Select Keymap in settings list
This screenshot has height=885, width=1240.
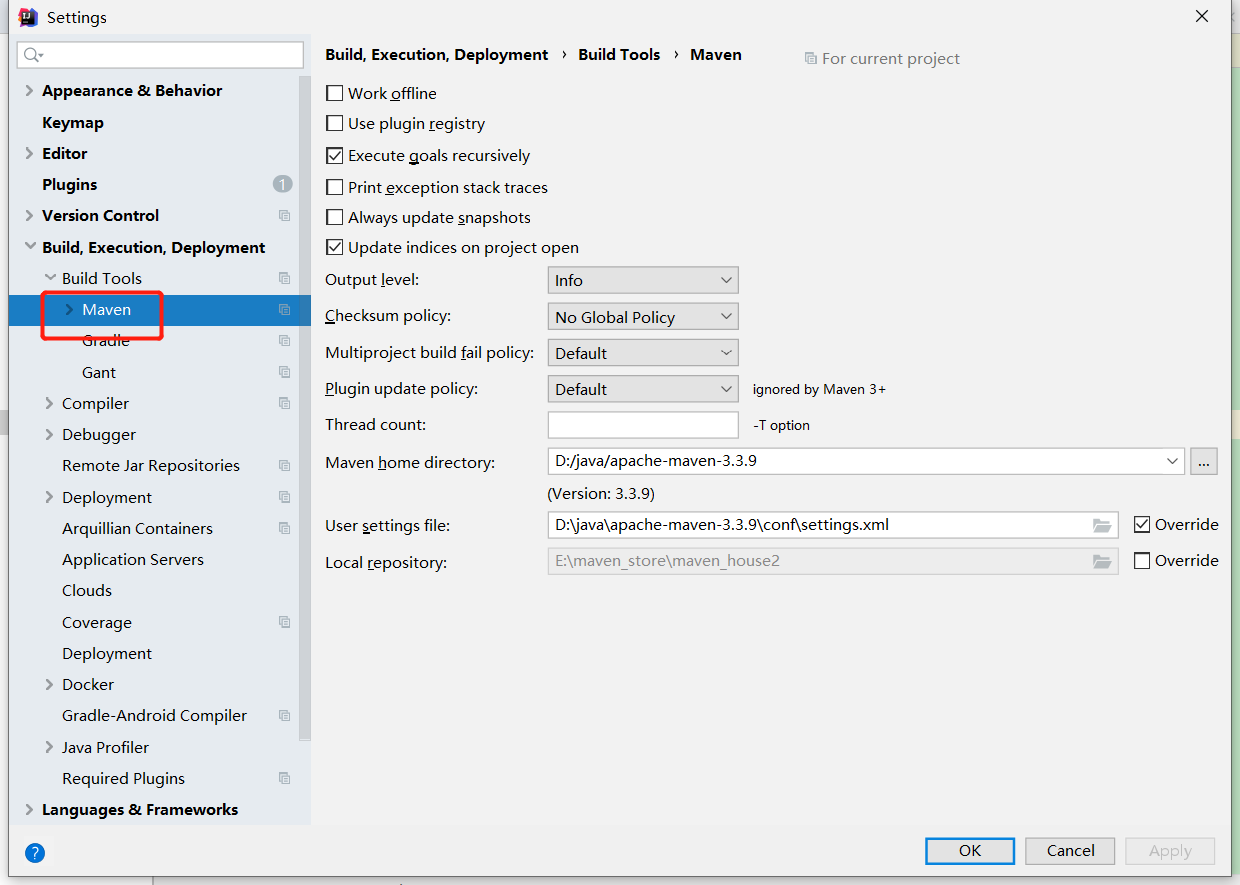[73, 122]
